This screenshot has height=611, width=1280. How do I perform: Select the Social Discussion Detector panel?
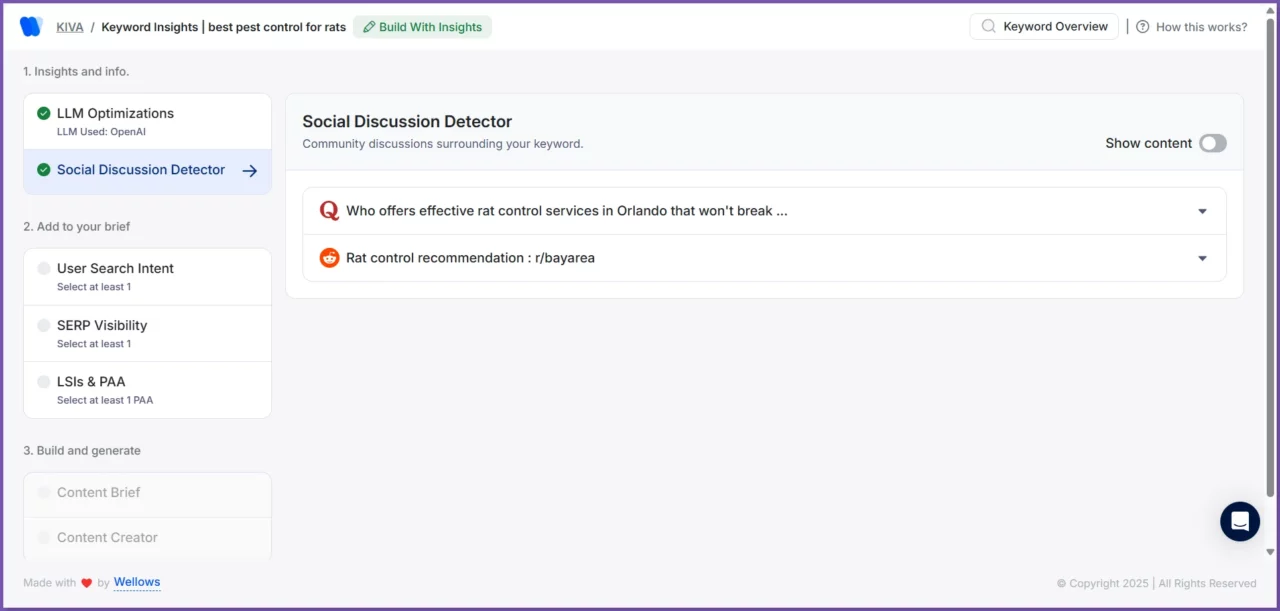point(140,169)
